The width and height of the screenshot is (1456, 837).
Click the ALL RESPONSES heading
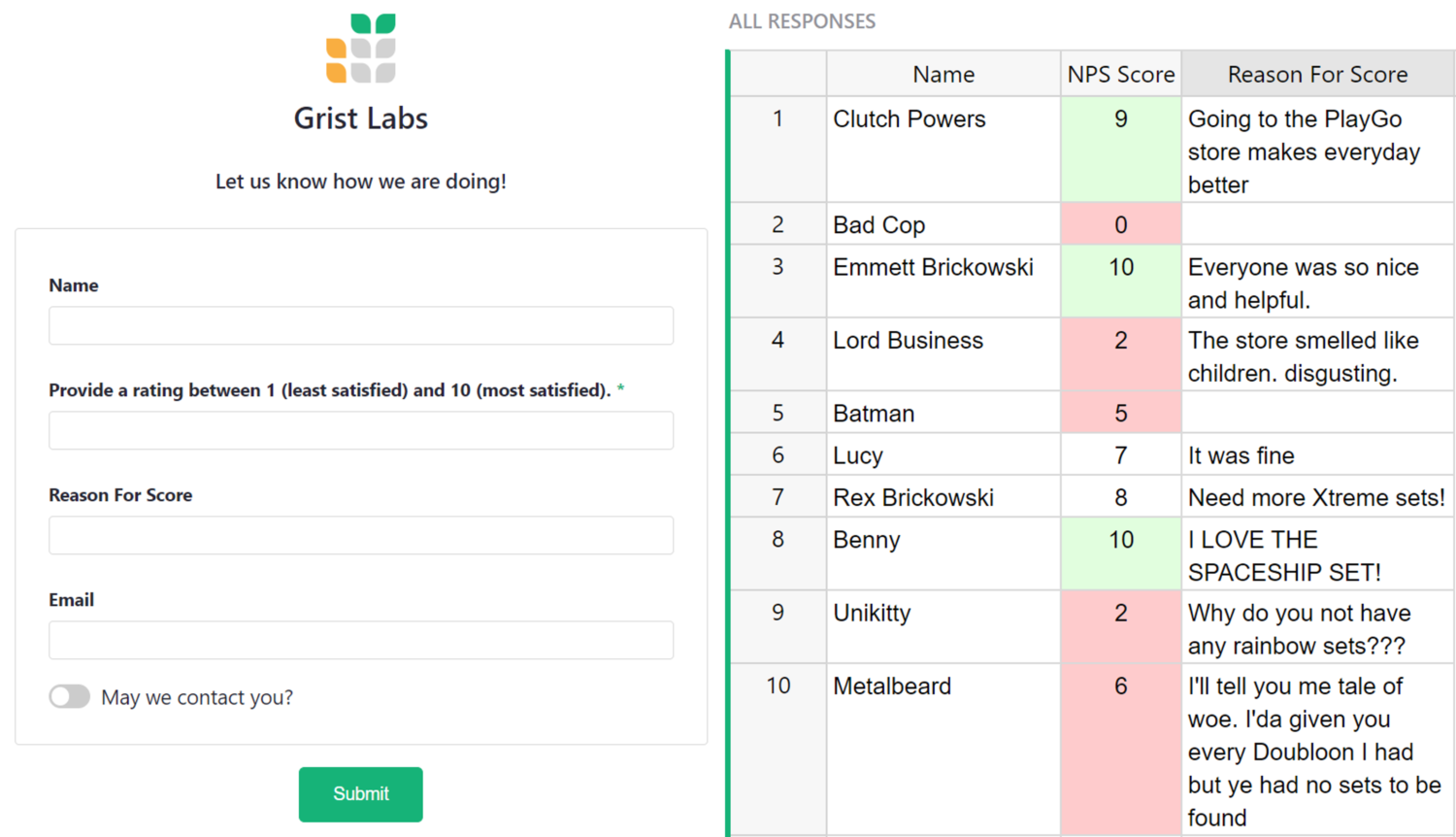point(803,20)
